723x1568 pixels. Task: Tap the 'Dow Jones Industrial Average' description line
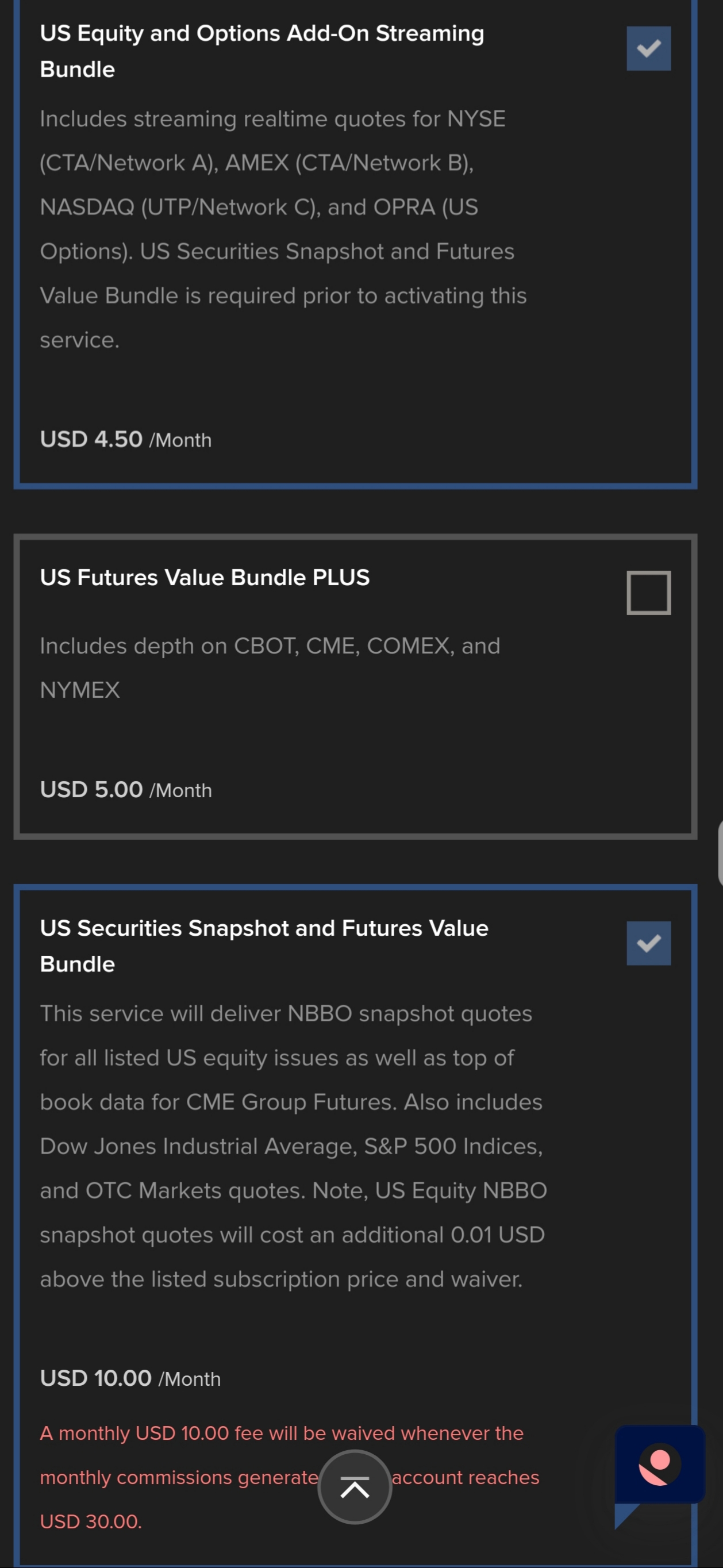tap(291, 1146)
